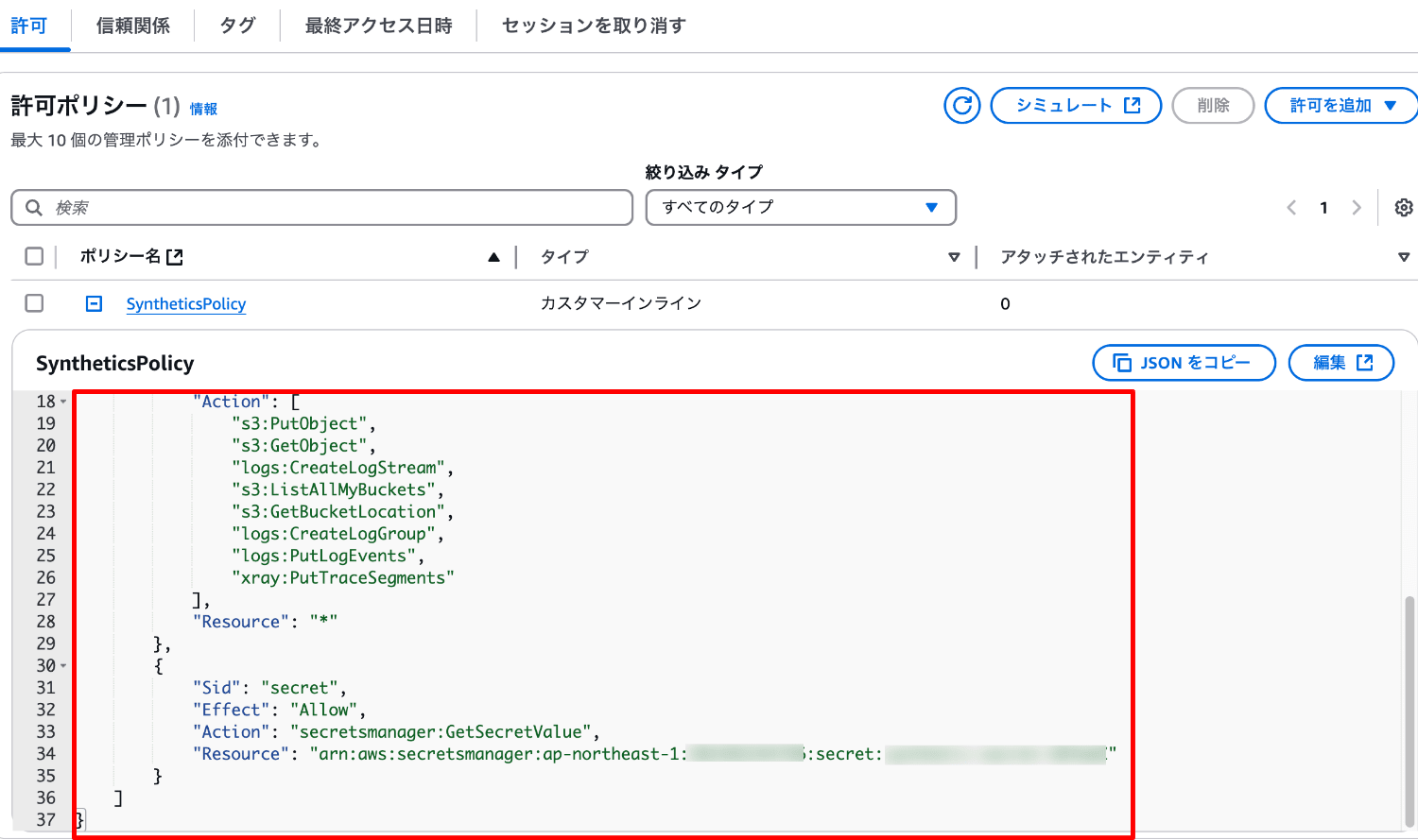Click the "s3:GetObject" code line

[x=304, y=445]
